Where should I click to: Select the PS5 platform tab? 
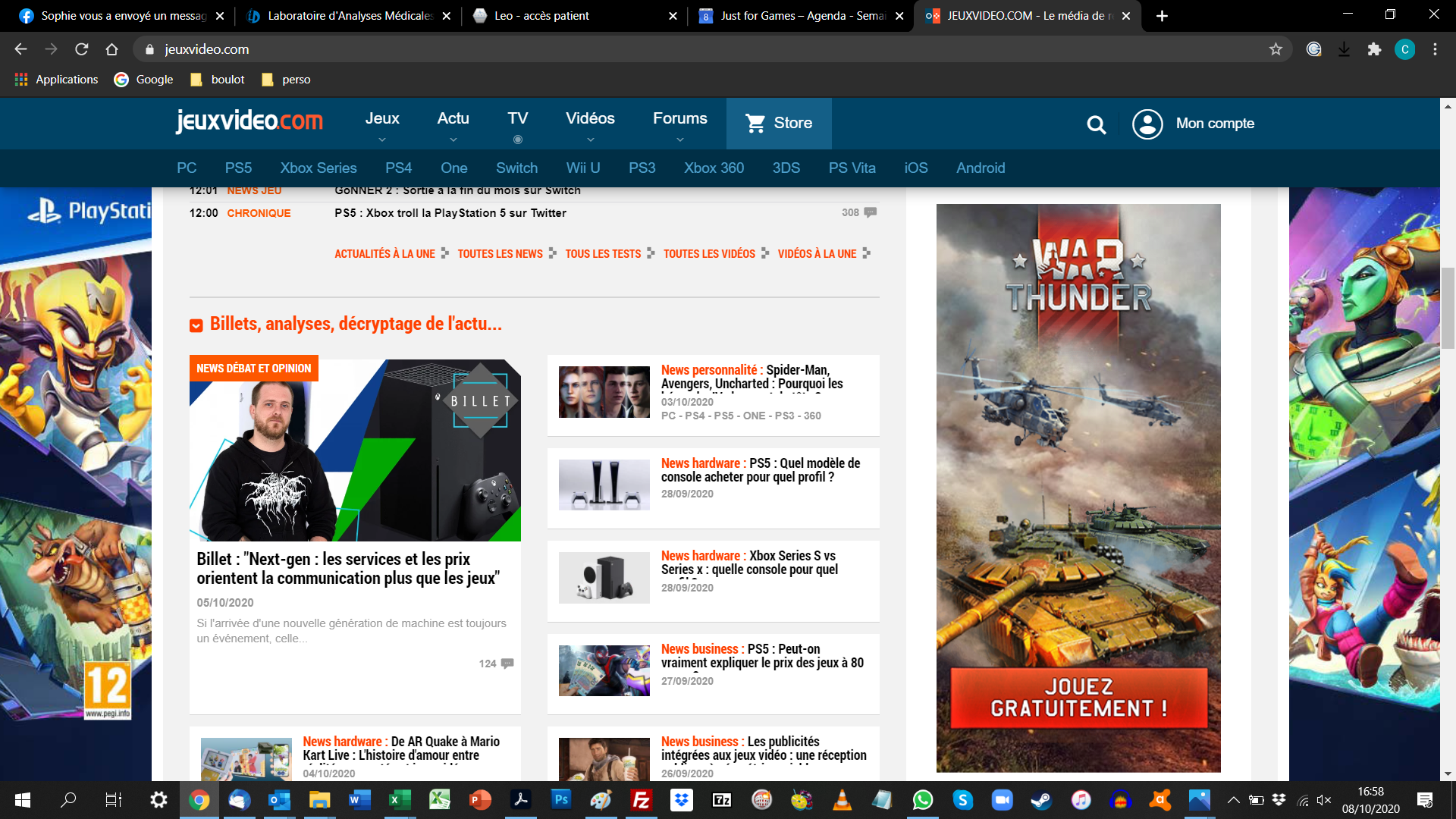tap(238, 168)
